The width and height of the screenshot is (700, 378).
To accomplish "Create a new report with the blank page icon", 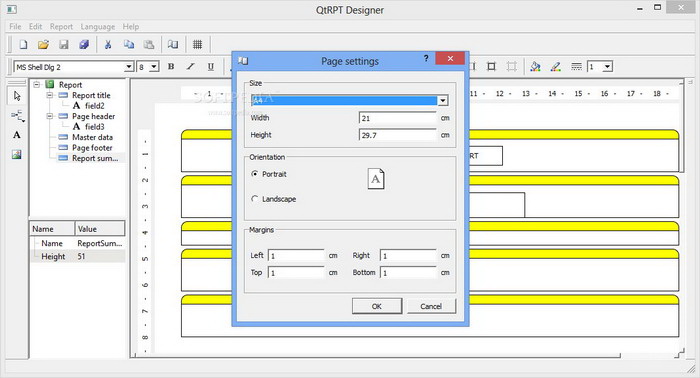I will tap(23, 44).
